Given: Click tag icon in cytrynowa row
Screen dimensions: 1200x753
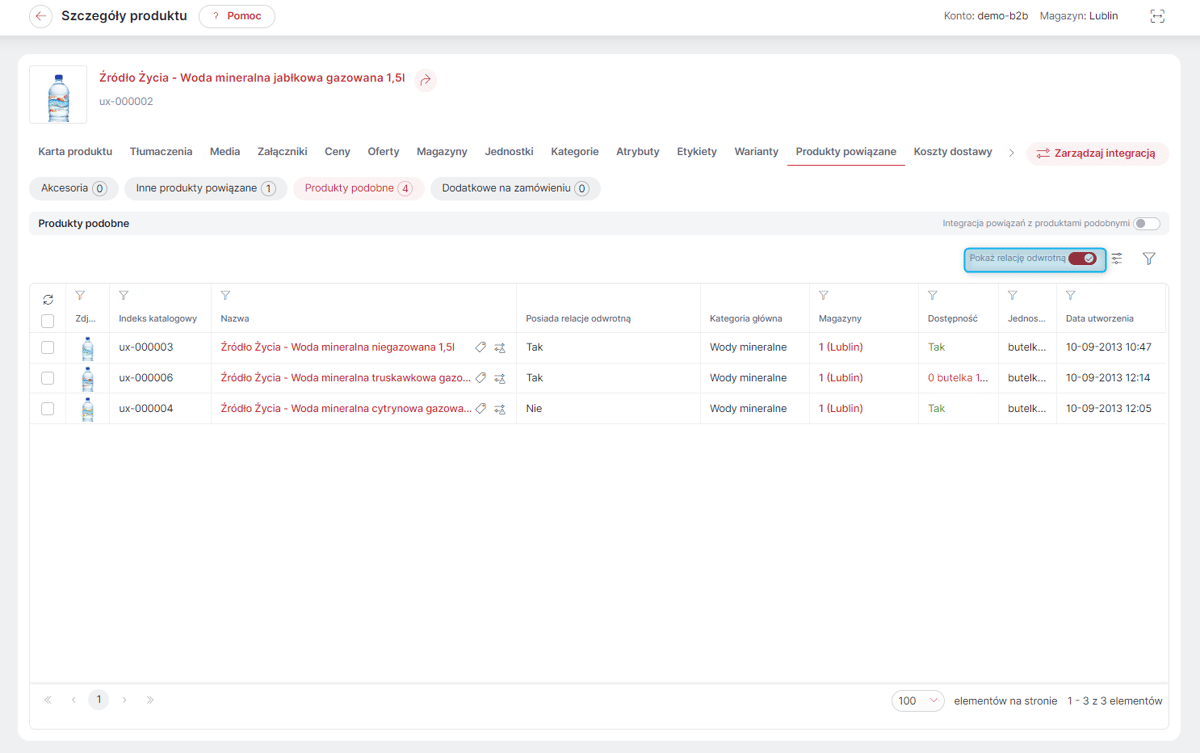Looking at the screenshot, I should [481, 409].
